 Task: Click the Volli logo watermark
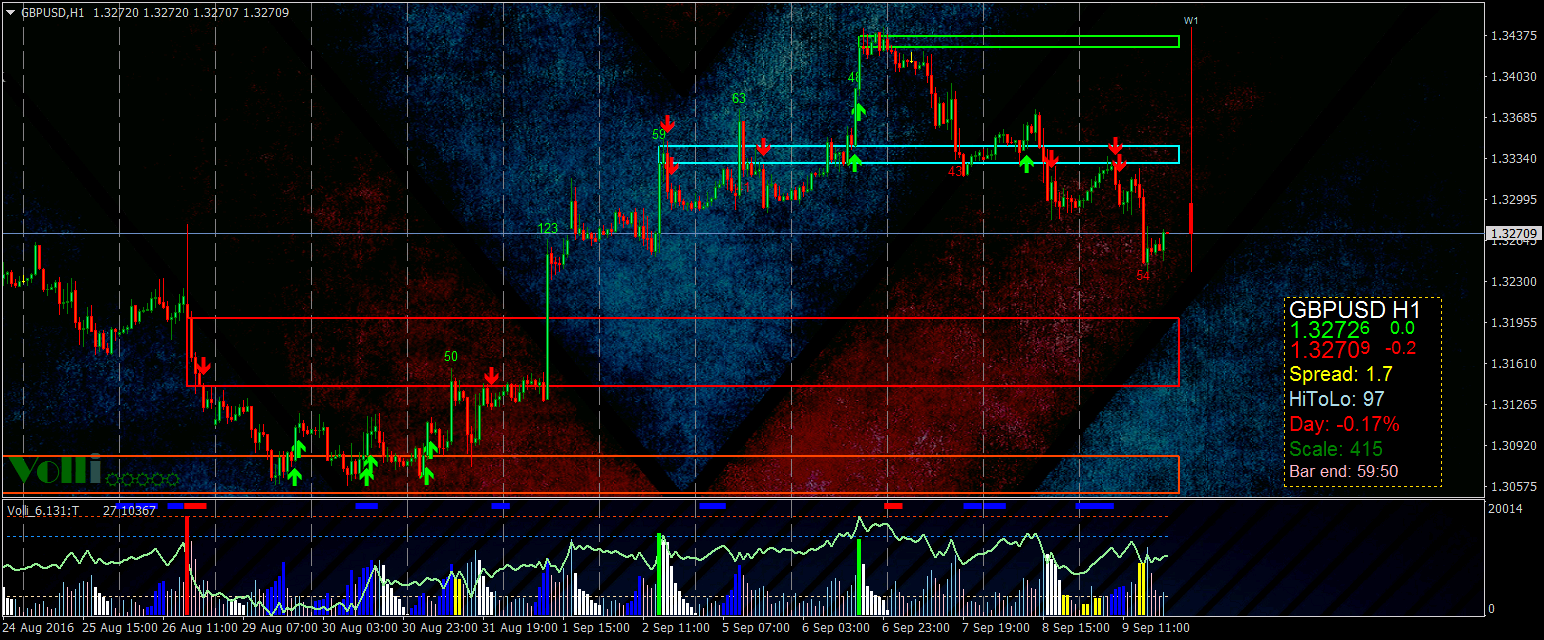[x=54, y=468]
